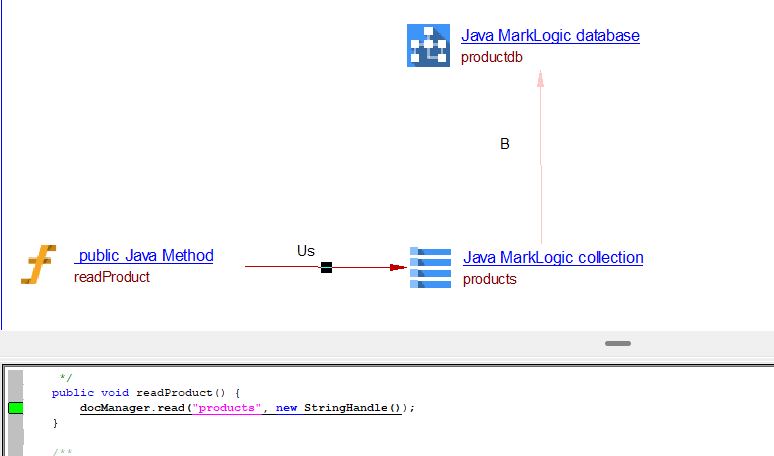Click the B label on the pink arrow

[x=505, y=144]
